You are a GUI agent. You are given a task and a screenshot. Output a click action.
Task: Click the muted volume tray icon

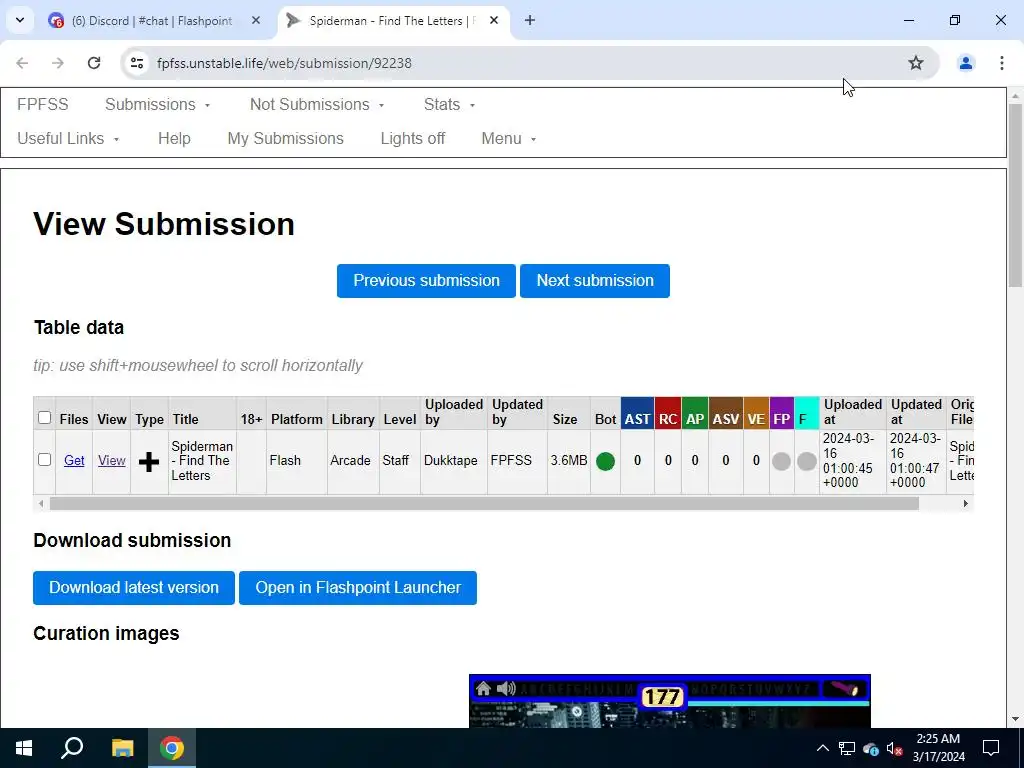(x=895, y=748)
